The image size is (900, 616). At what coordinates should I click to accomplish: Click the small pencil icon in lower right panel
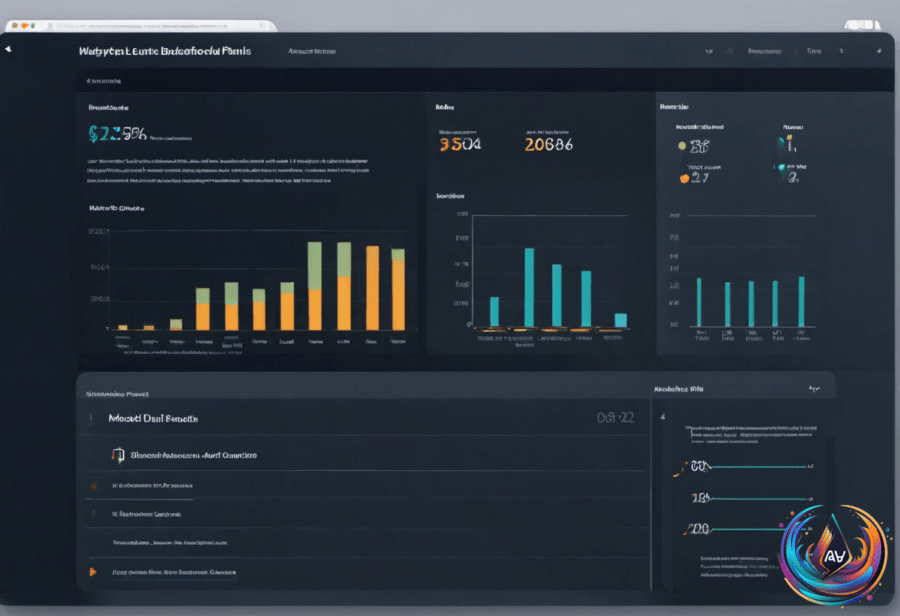663,416
